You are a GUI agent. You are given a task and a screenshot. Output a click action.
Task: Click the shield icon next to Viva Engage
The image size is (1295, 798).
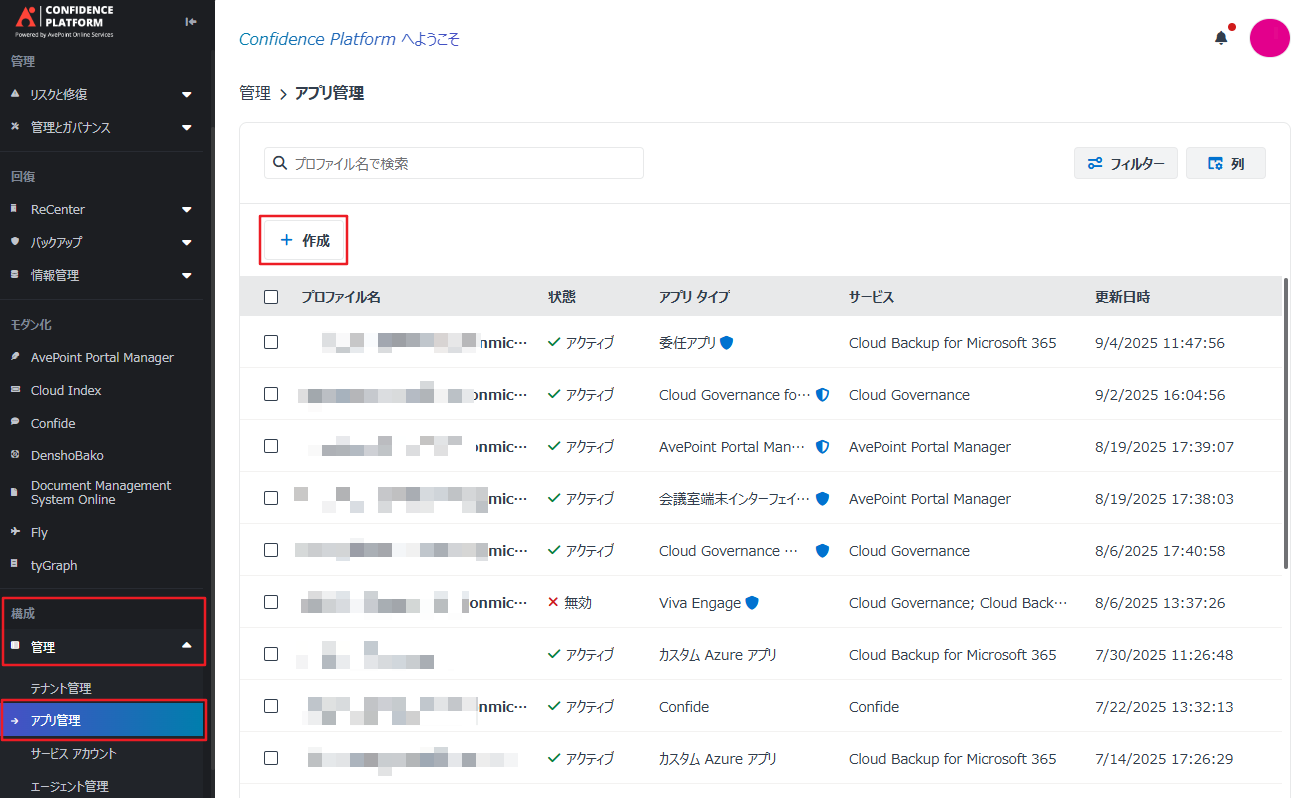pyautogui.click(x=752, y=603)
